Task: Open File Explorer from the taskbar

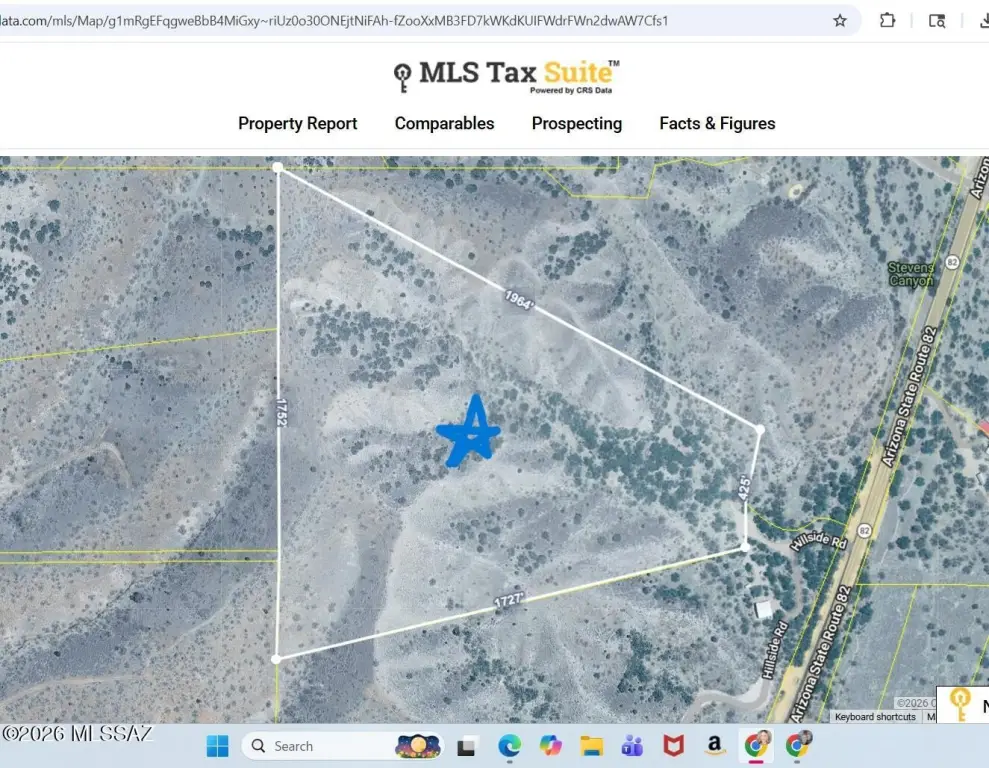Action: (x=592, y=746)
